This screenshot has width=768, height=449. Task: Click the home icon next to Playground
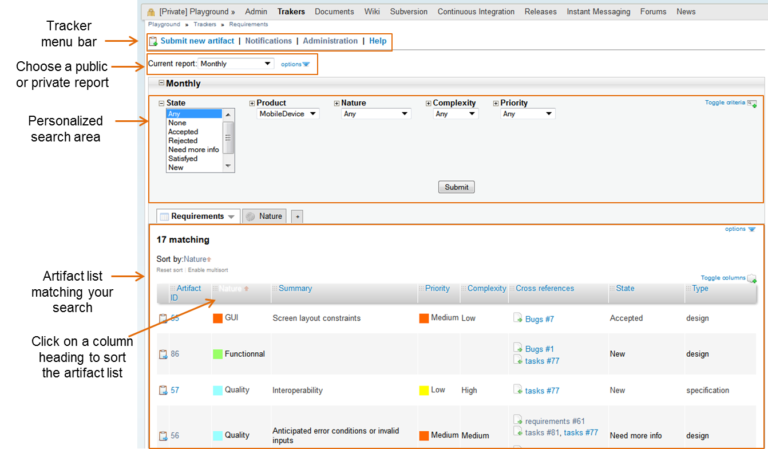tap(150, 12)
